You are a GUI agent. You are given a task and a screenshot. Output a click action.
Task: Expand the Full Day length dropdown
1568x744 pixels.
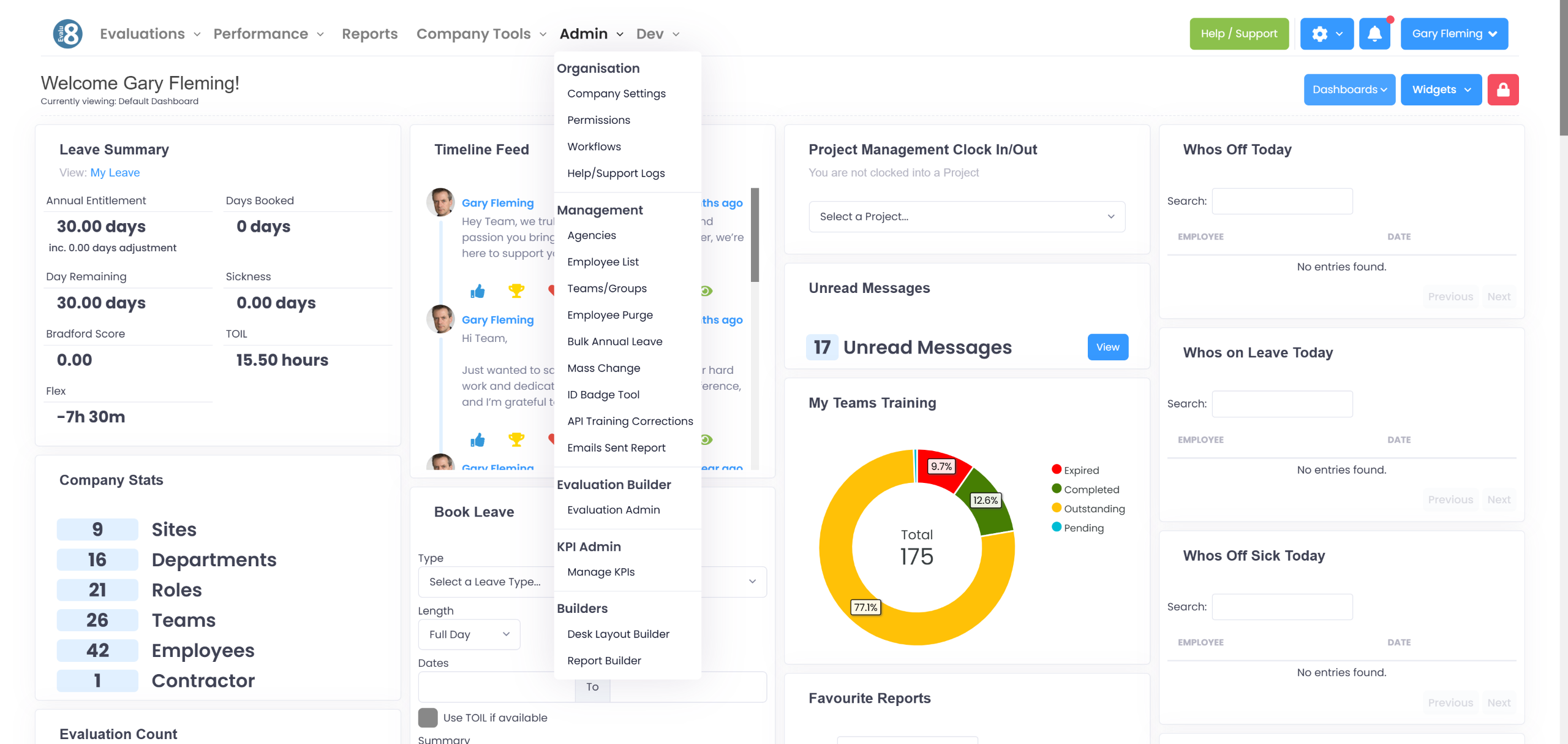pos(469,634)
